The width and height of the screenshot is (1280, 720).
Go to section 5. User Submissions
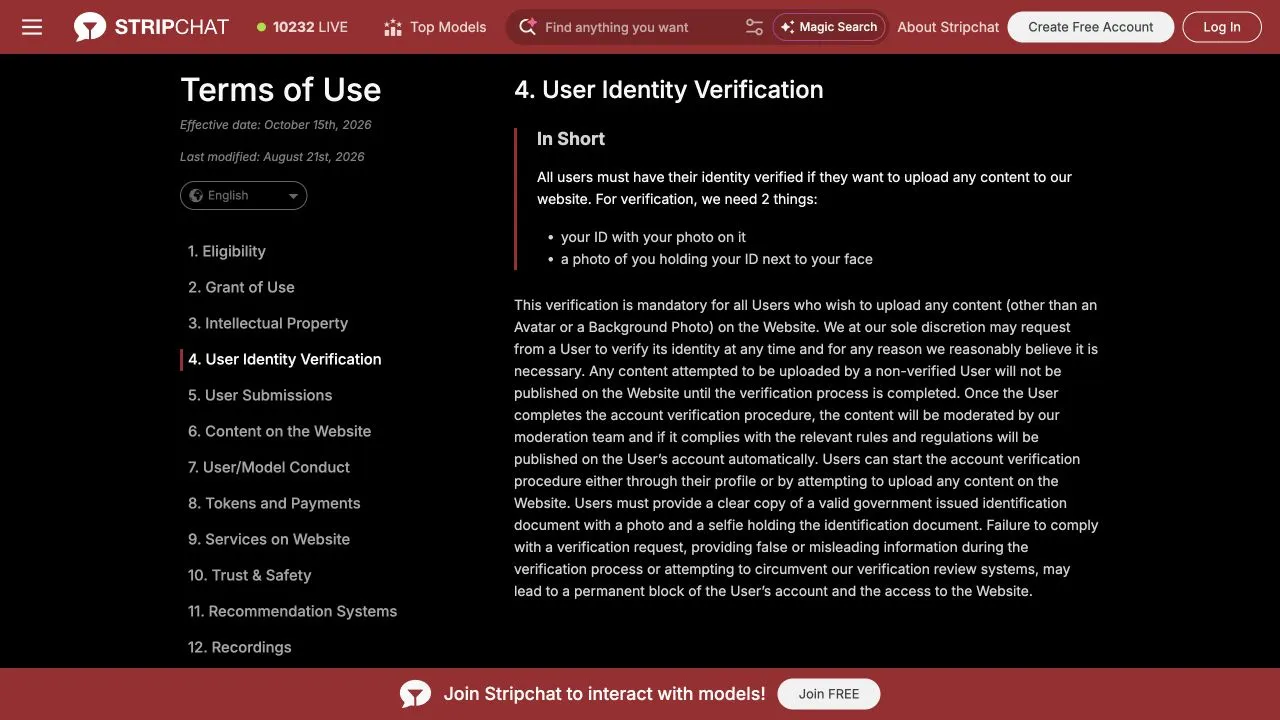pyautogui.click(x=260, y=395)
